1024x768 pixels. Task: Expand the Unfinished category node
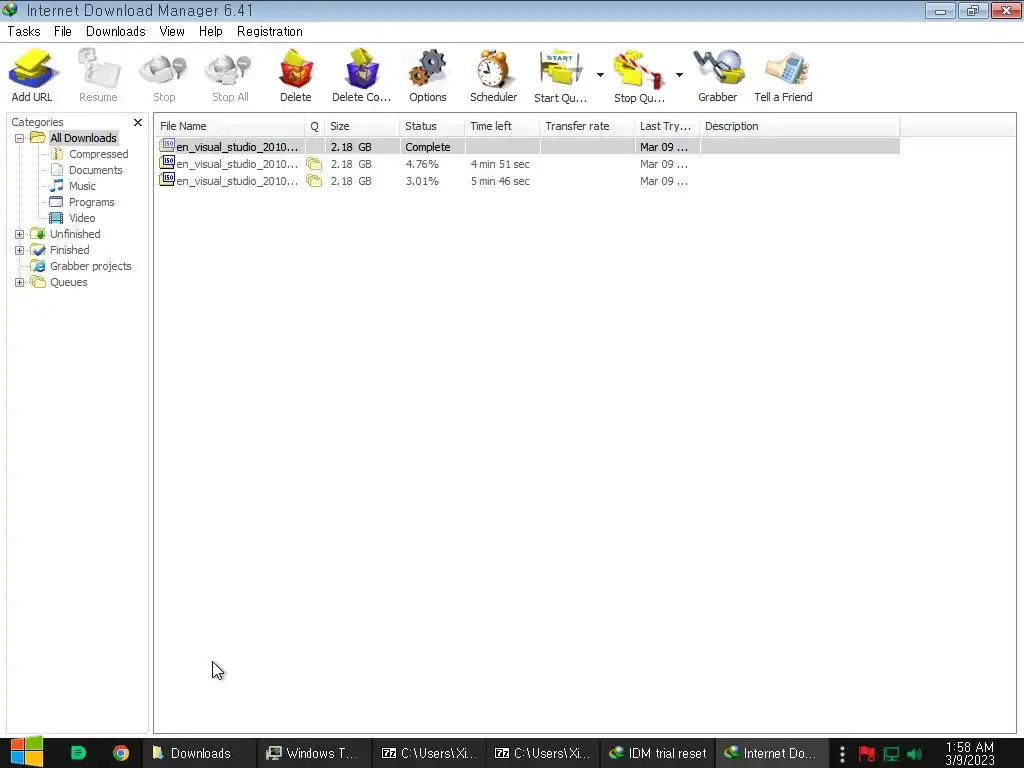point(20,234)
